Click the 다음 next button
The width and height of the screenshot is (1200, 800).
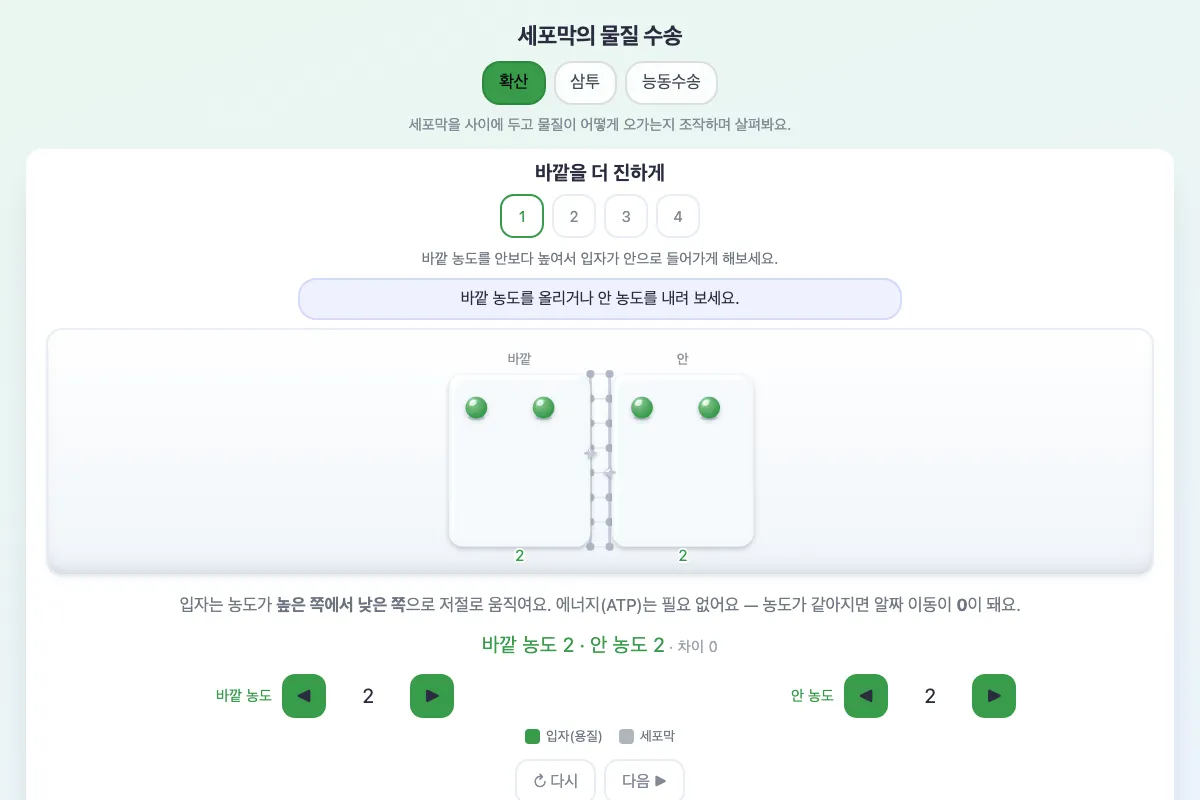click(644, 781)
